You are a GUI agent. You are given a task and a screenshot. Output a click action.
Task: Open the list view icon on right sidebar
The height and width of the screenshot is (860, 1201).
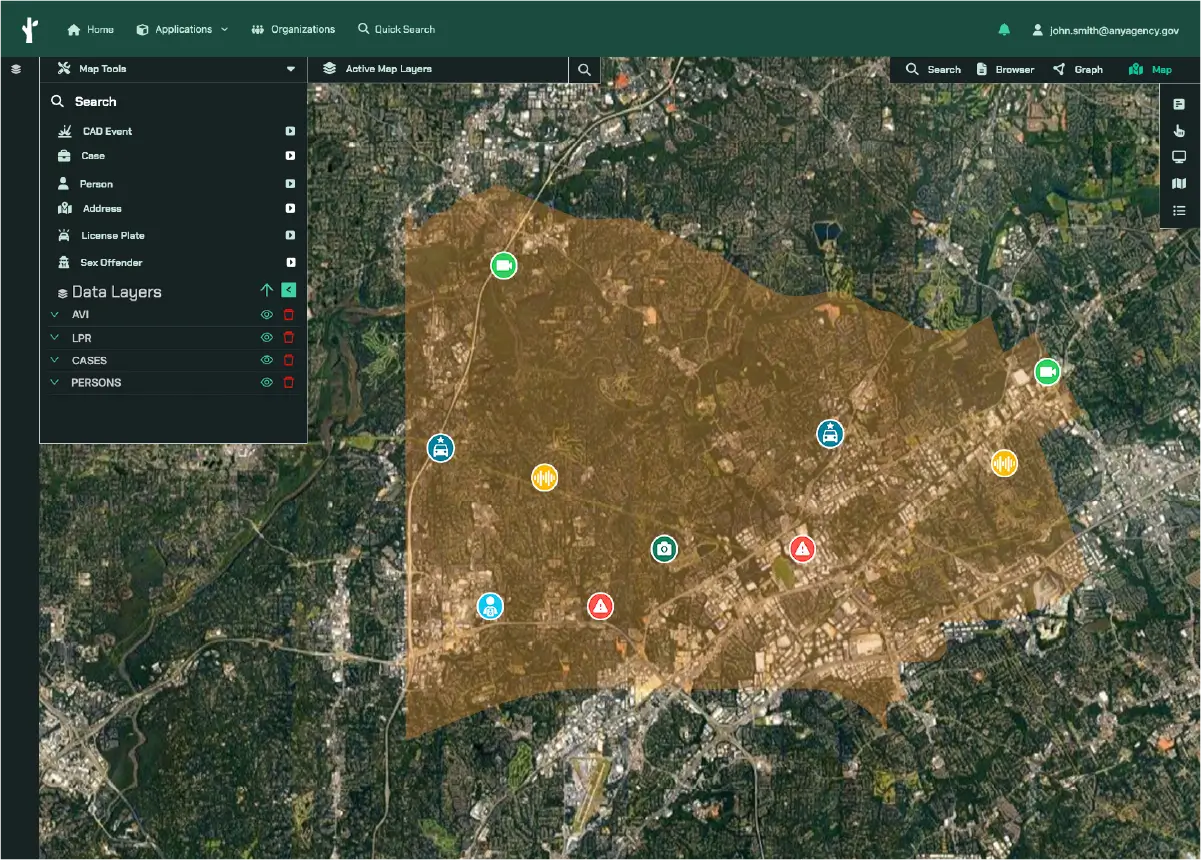[1179, 211]
